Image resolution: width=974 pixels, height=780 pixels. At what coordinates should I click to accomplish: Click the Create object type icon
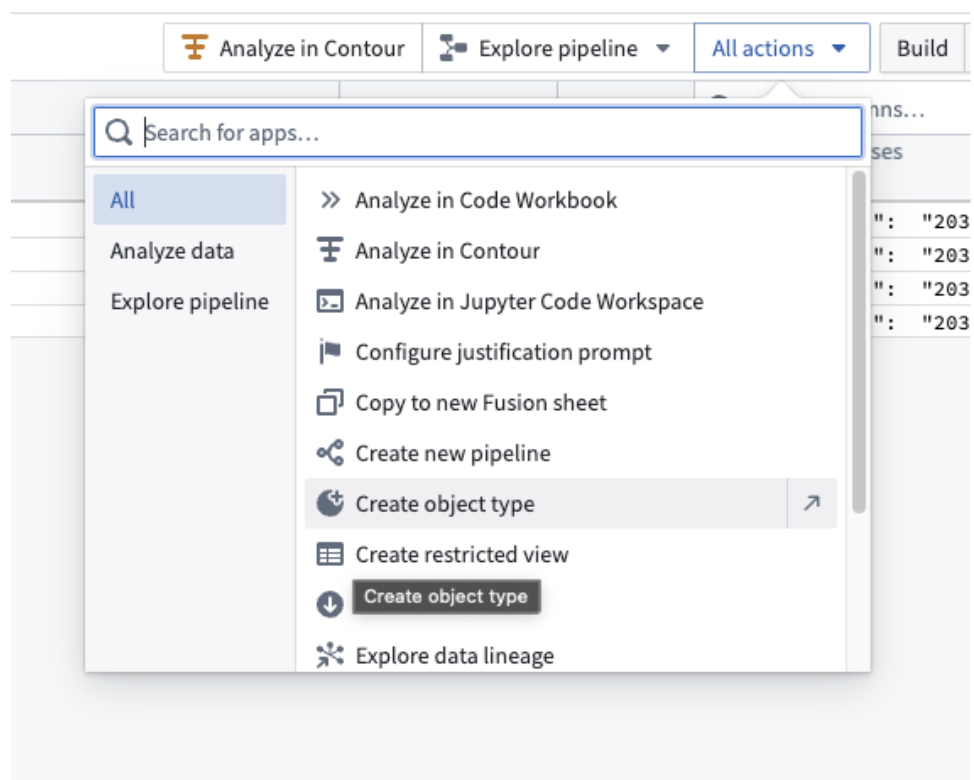tap(330, 503)
